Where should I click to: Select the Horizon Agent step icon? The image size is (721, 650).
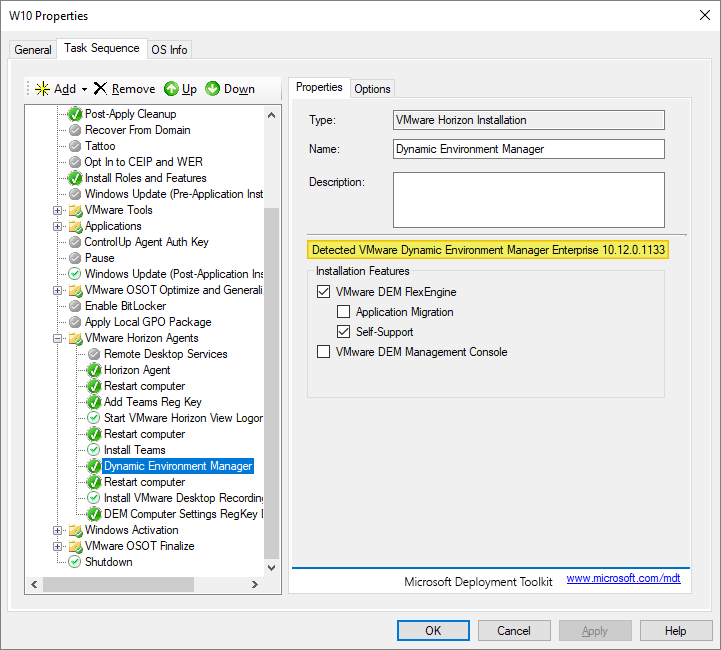click(94, 370)
